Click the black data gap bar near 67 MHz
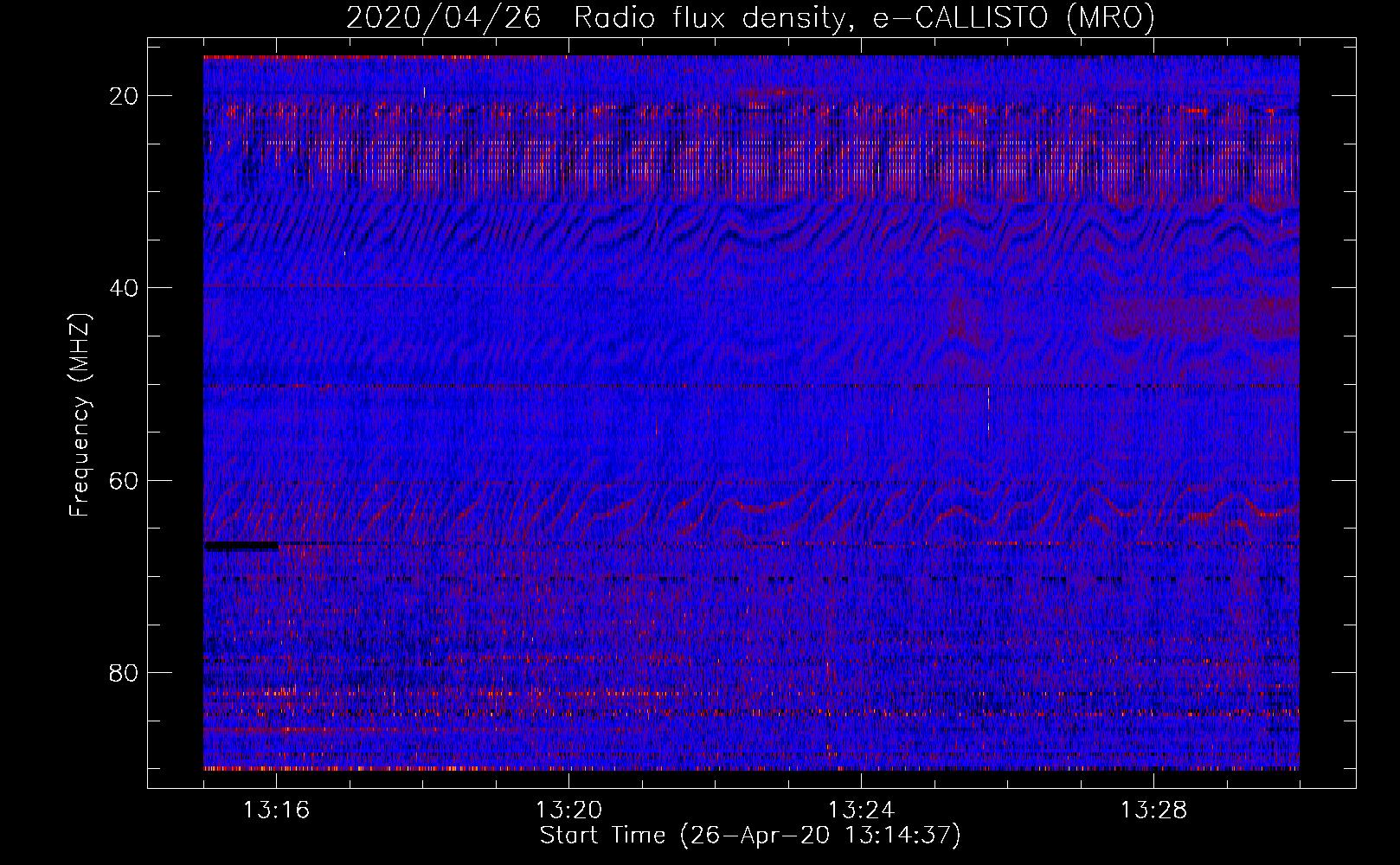The width and height of the screenshot is (1400, 865). (241, 546)
